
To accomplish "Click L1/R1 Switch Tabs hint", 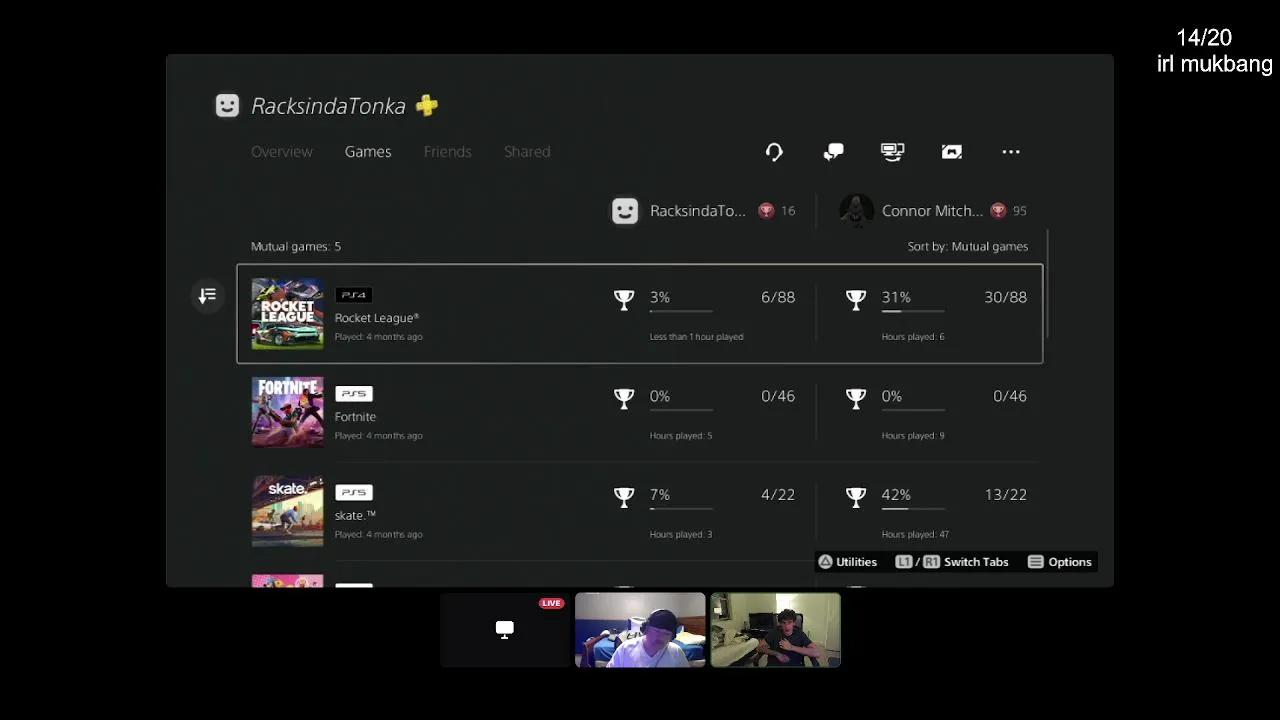I will tap(952, 562).
